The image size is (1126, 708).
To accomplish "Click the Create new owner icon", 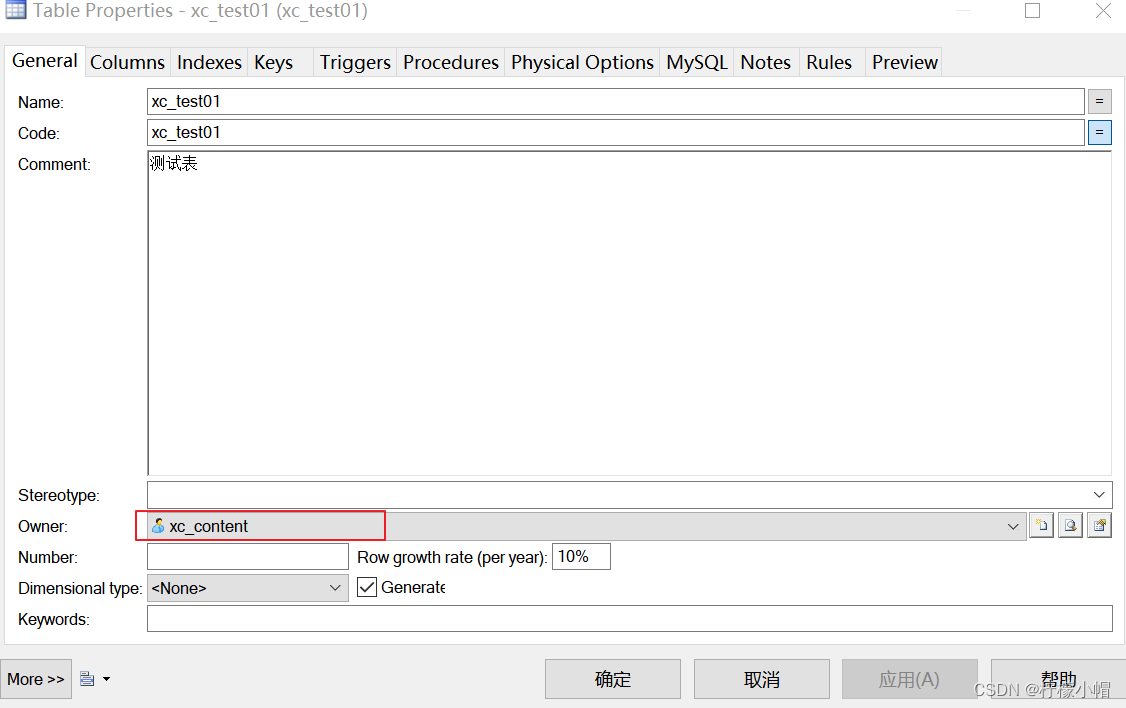I will tap(1042, 526).
